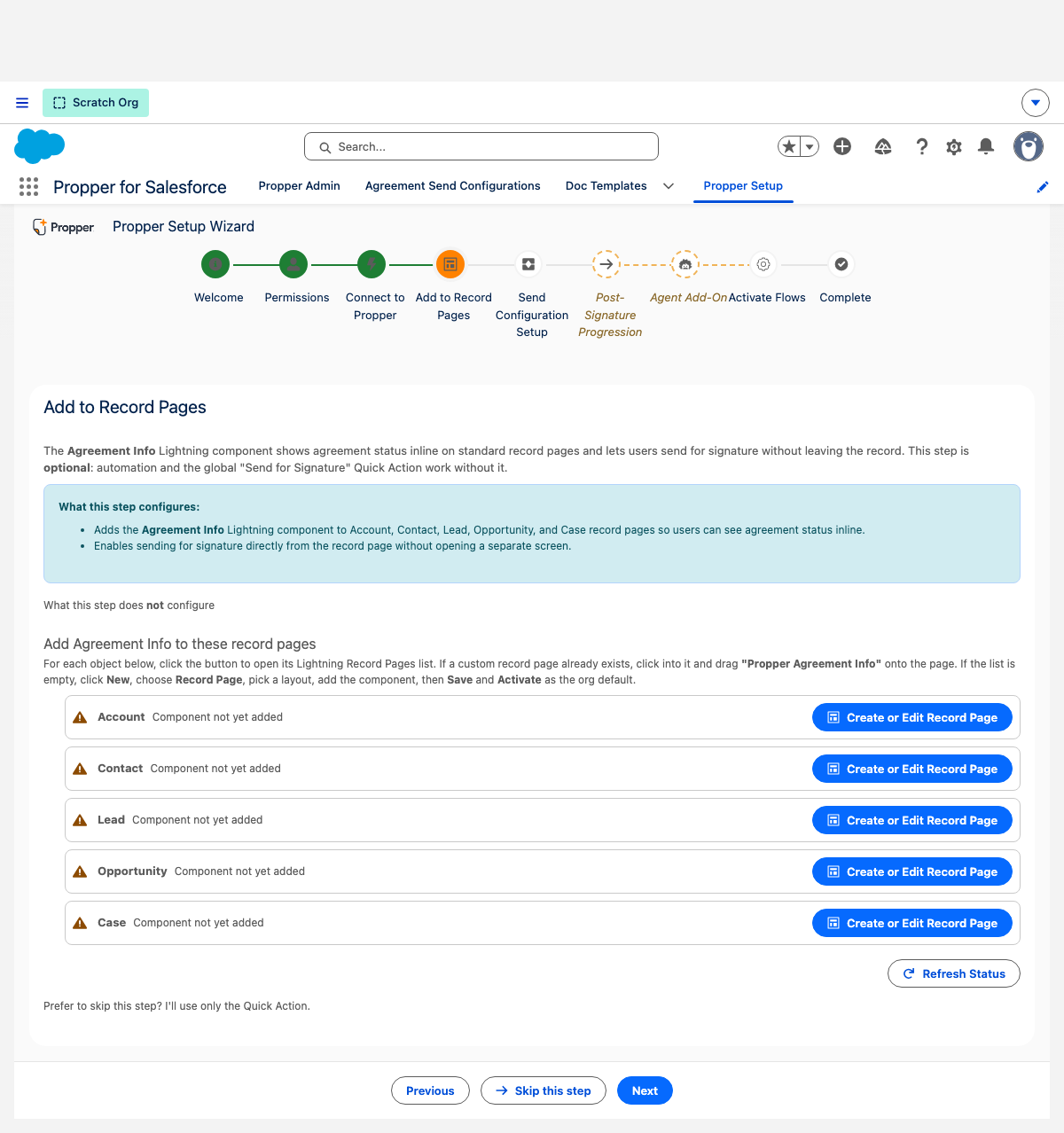
Task: Open the hamburger menu beside Scratch Org
Action: pos(22,103)
